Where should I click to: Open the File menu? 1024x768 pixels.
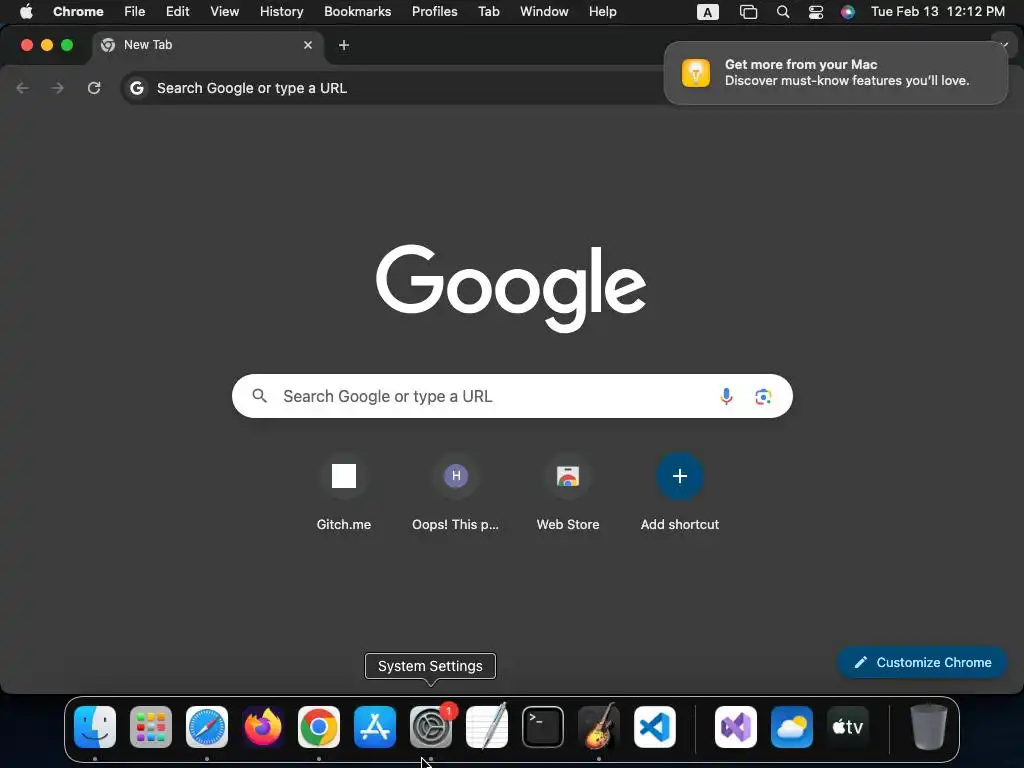(x=135, y=12)
